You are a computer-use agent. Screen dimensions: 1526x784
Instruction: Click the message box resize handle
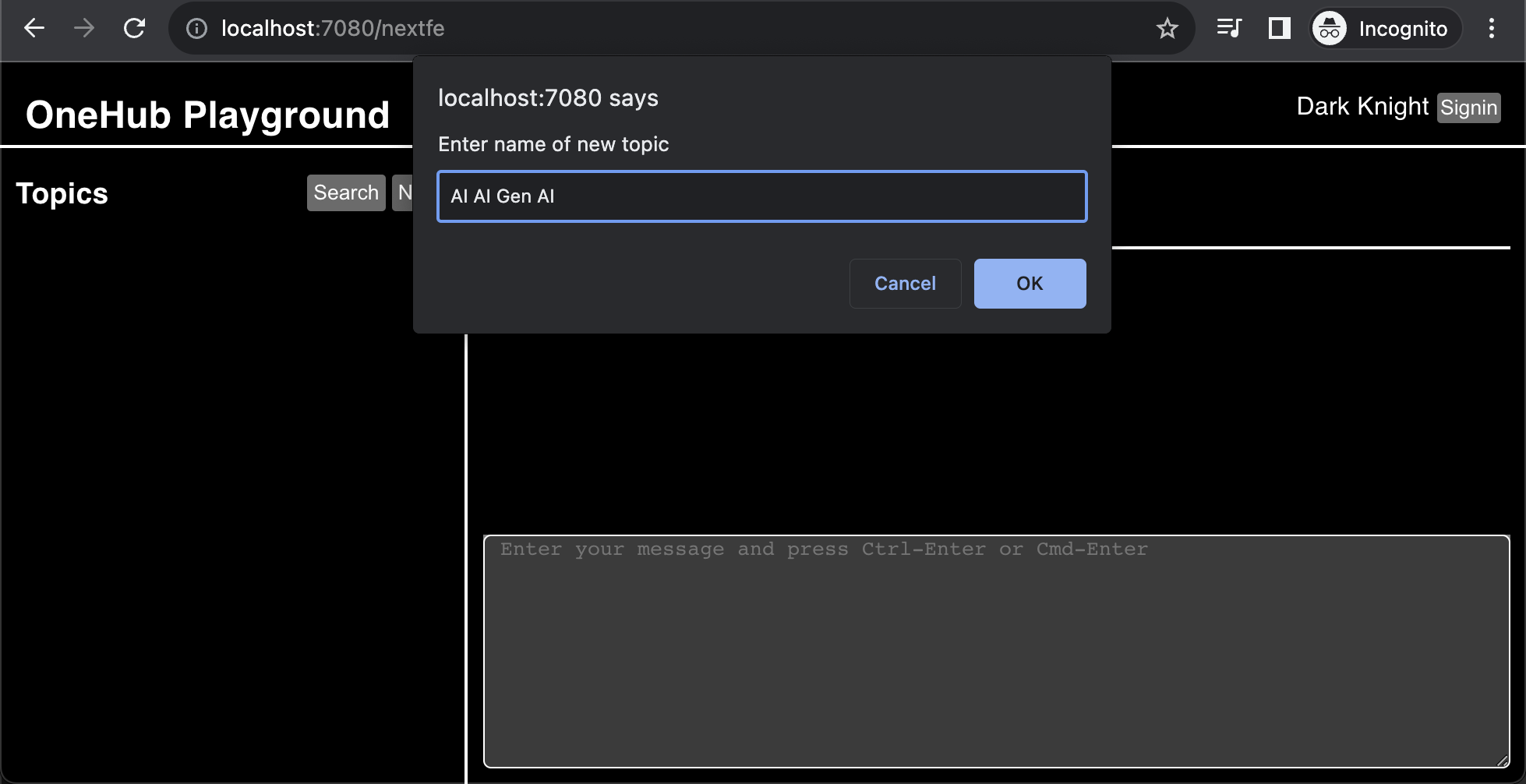(x=1503, y=761)
